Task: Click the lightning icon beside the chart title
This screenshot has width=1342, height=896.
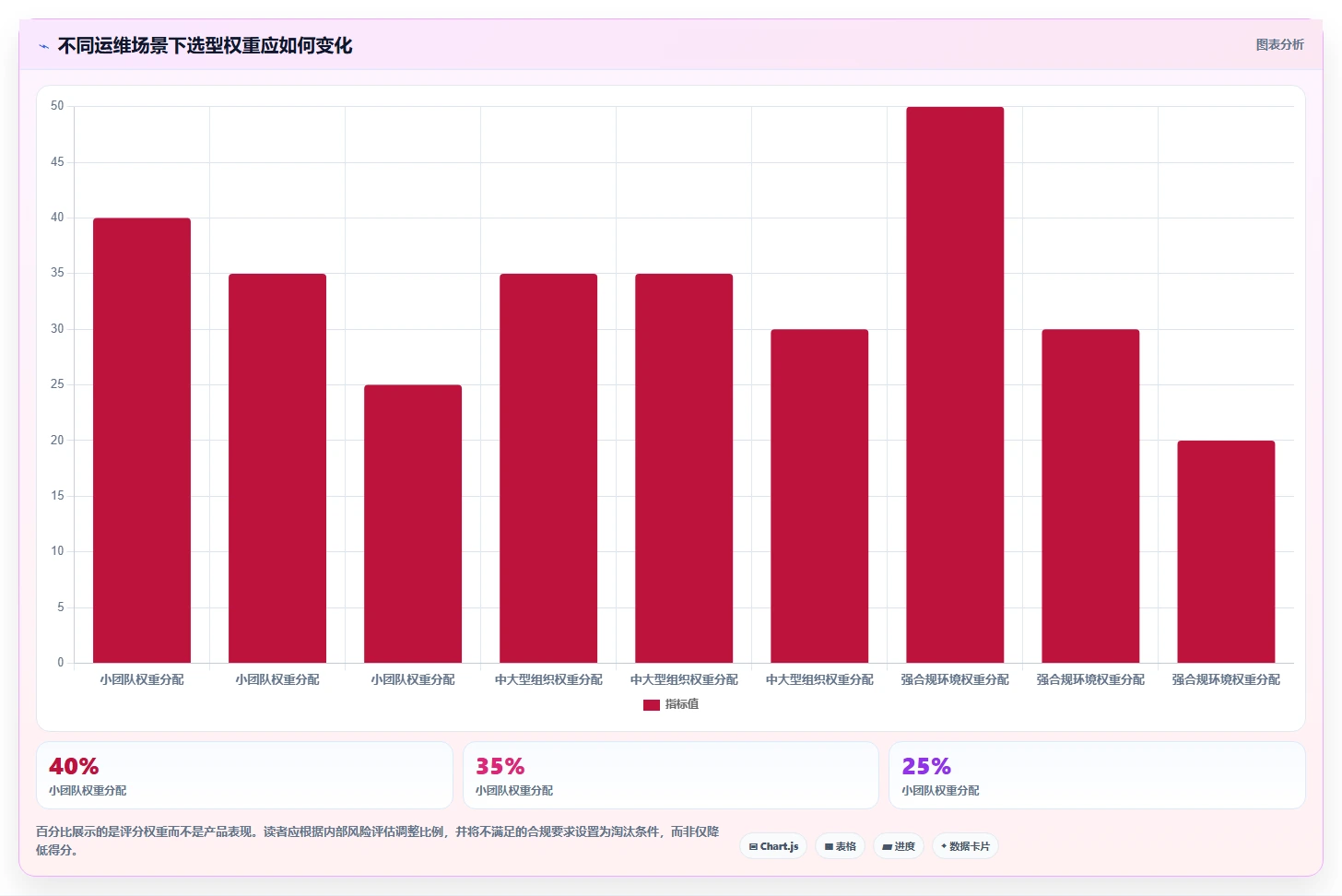Action: [x=43, y=46]
